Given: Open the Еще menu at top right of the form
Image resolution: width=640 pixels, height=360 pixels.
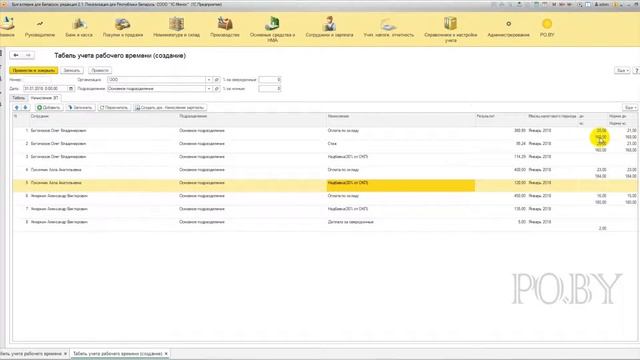Looking at the screenshot, I should [x=622, y=71].
